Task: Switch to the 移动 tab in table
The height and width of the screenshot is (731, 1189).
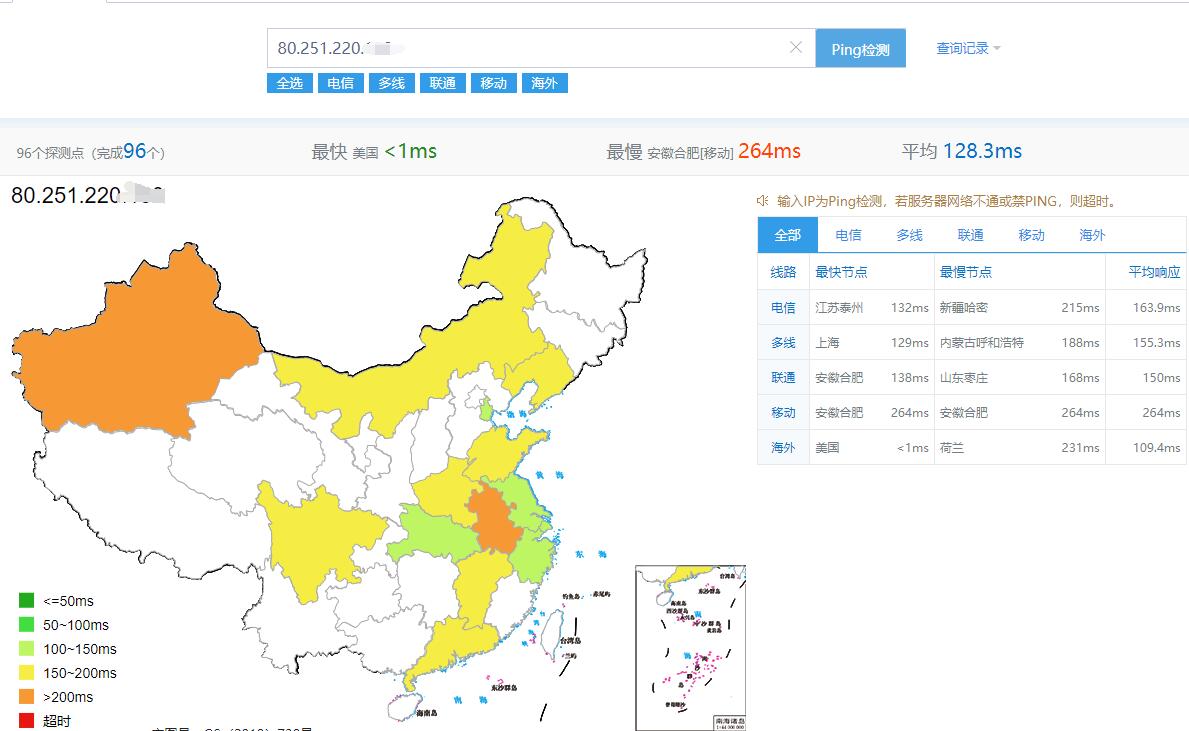Action: tap(1031, 235)
